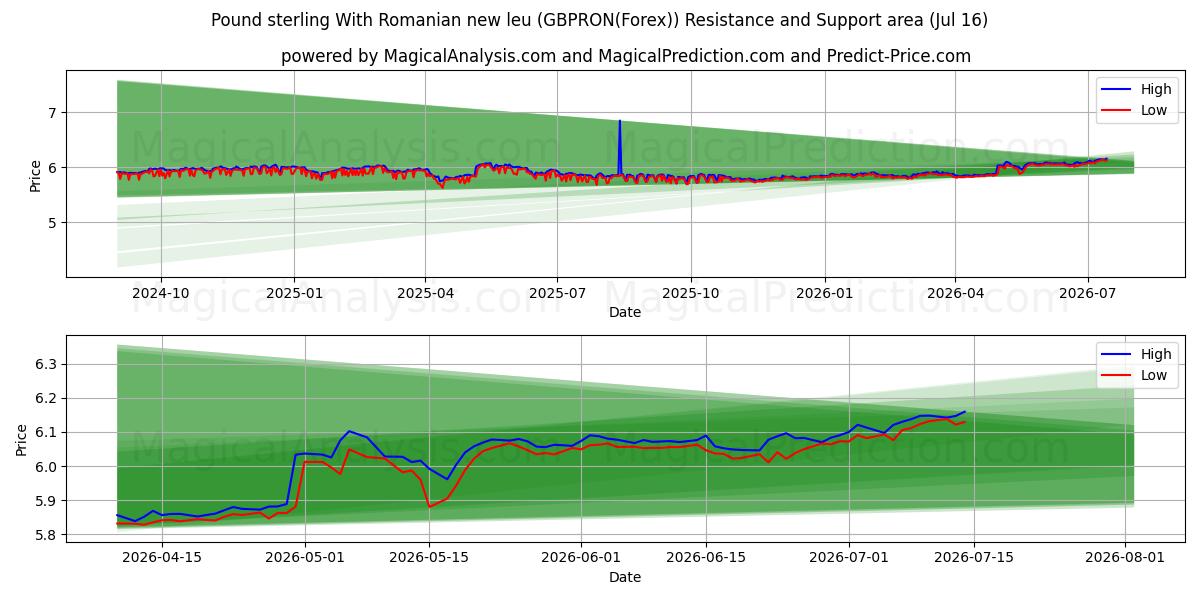Screen dimensions: 1200x600
Task: Click the 2026-06-15 tick label on bottom chart
Action: coord(706,558)
